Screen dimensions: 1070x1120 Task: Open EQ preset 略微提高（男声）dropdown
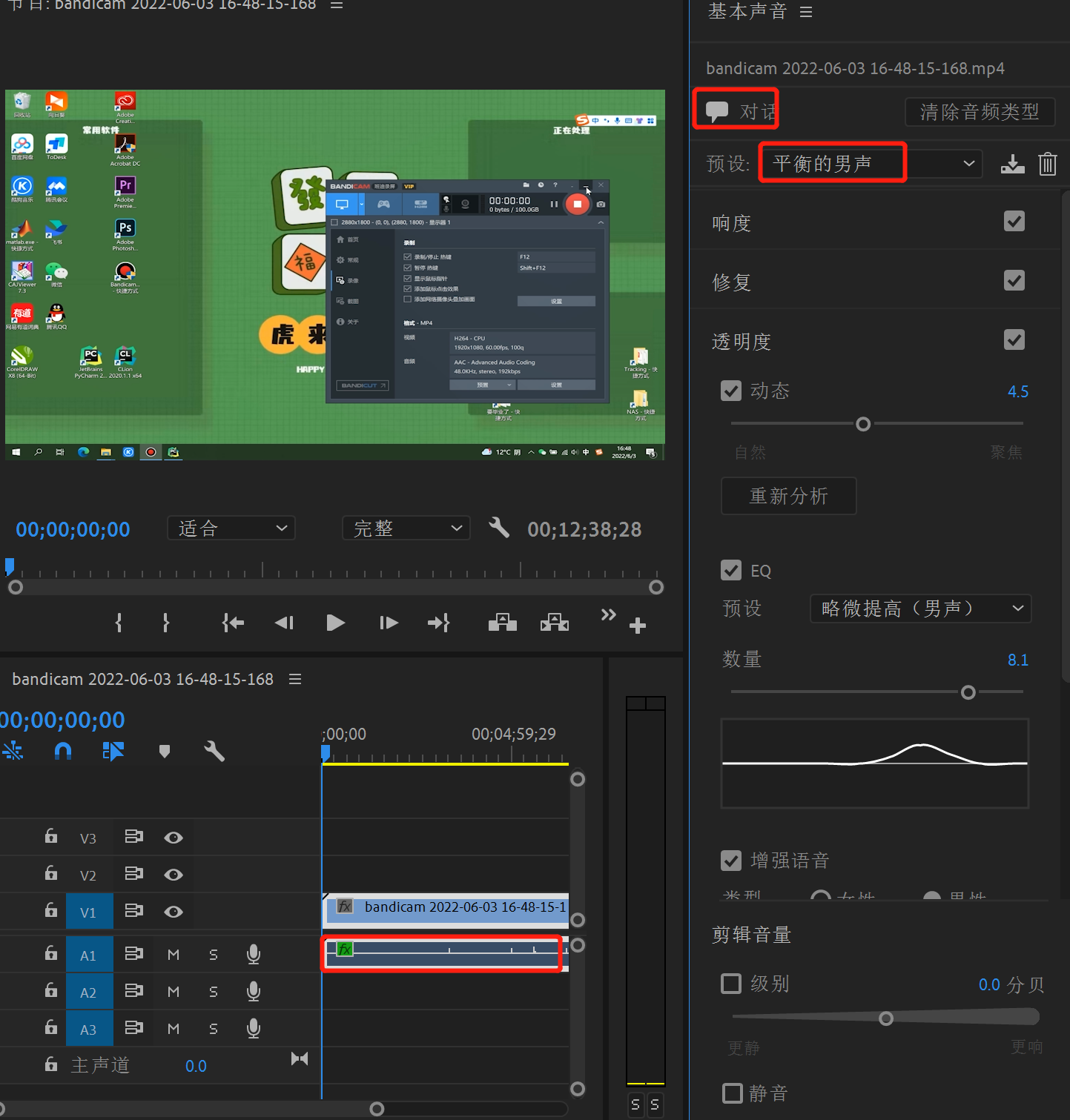coord(921,609)
